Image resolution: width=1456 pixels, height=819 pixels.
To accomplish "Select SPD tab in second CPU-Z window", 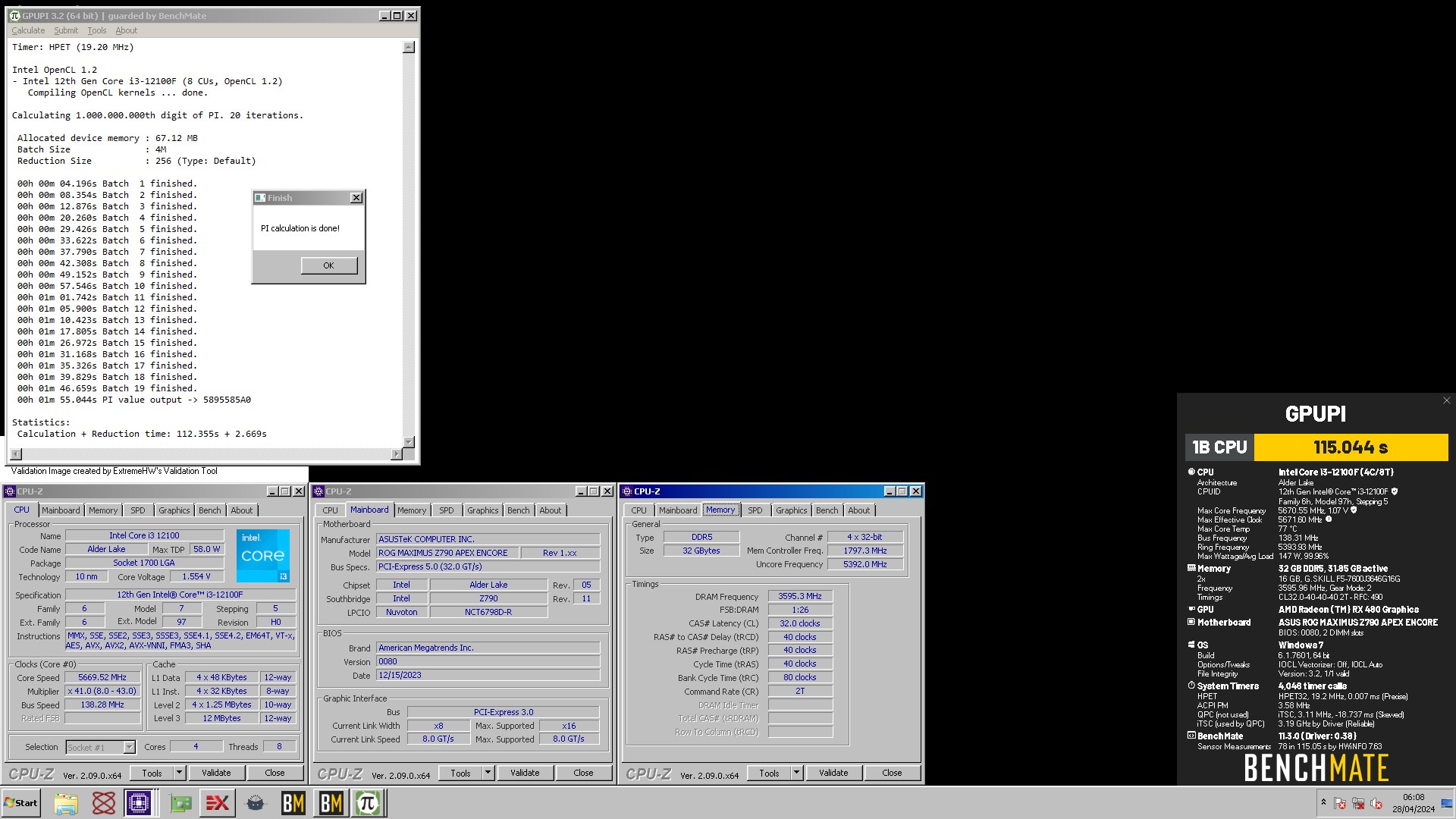I will (446, 510).
